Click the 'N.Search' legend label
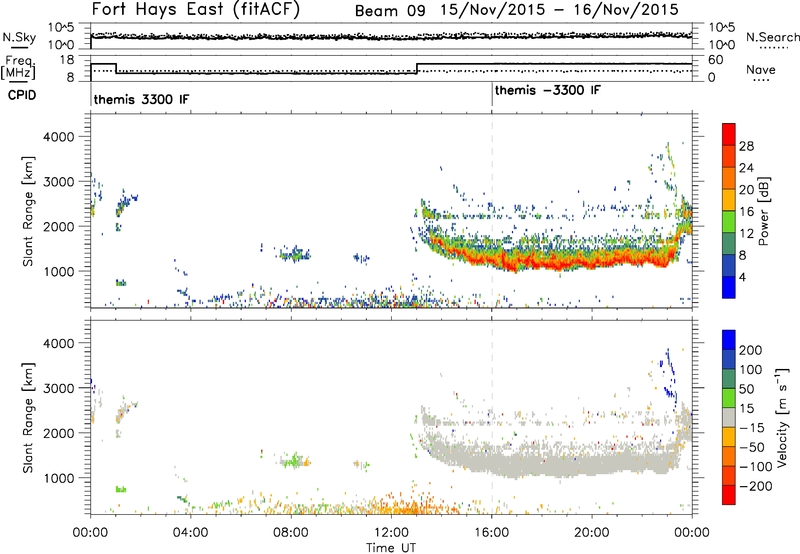 pos(772,37)
